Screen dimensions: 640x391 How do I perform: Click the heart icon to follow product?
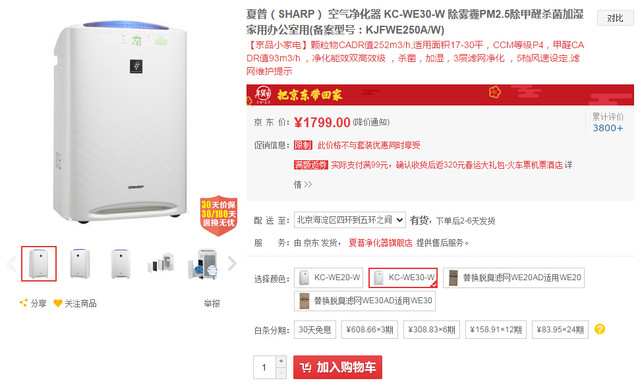[58, 303]
